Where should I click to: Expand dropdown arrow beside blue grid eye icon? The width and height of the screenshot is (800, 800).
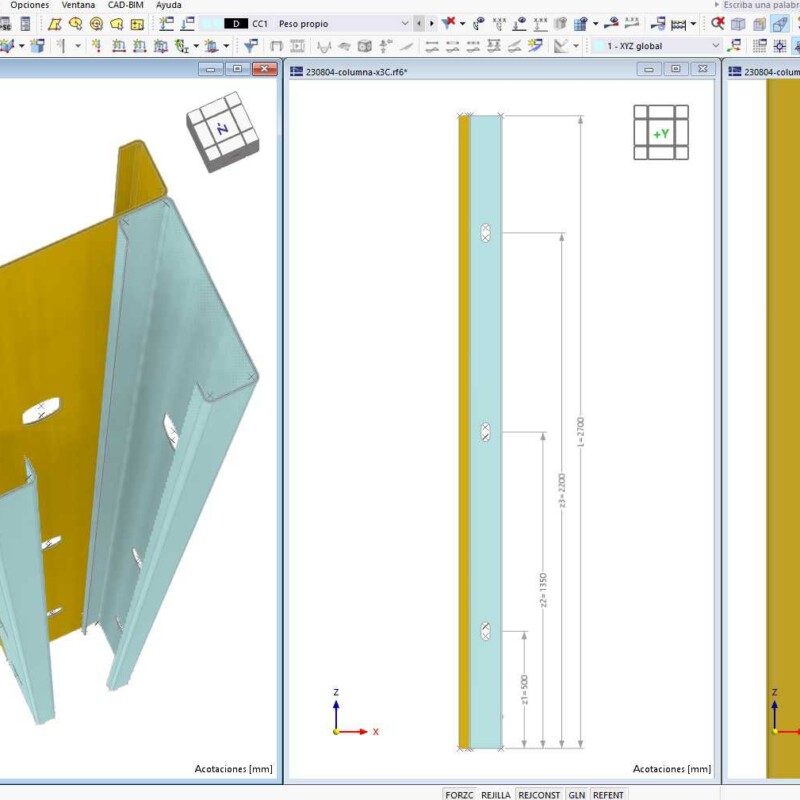coord(595,23)
